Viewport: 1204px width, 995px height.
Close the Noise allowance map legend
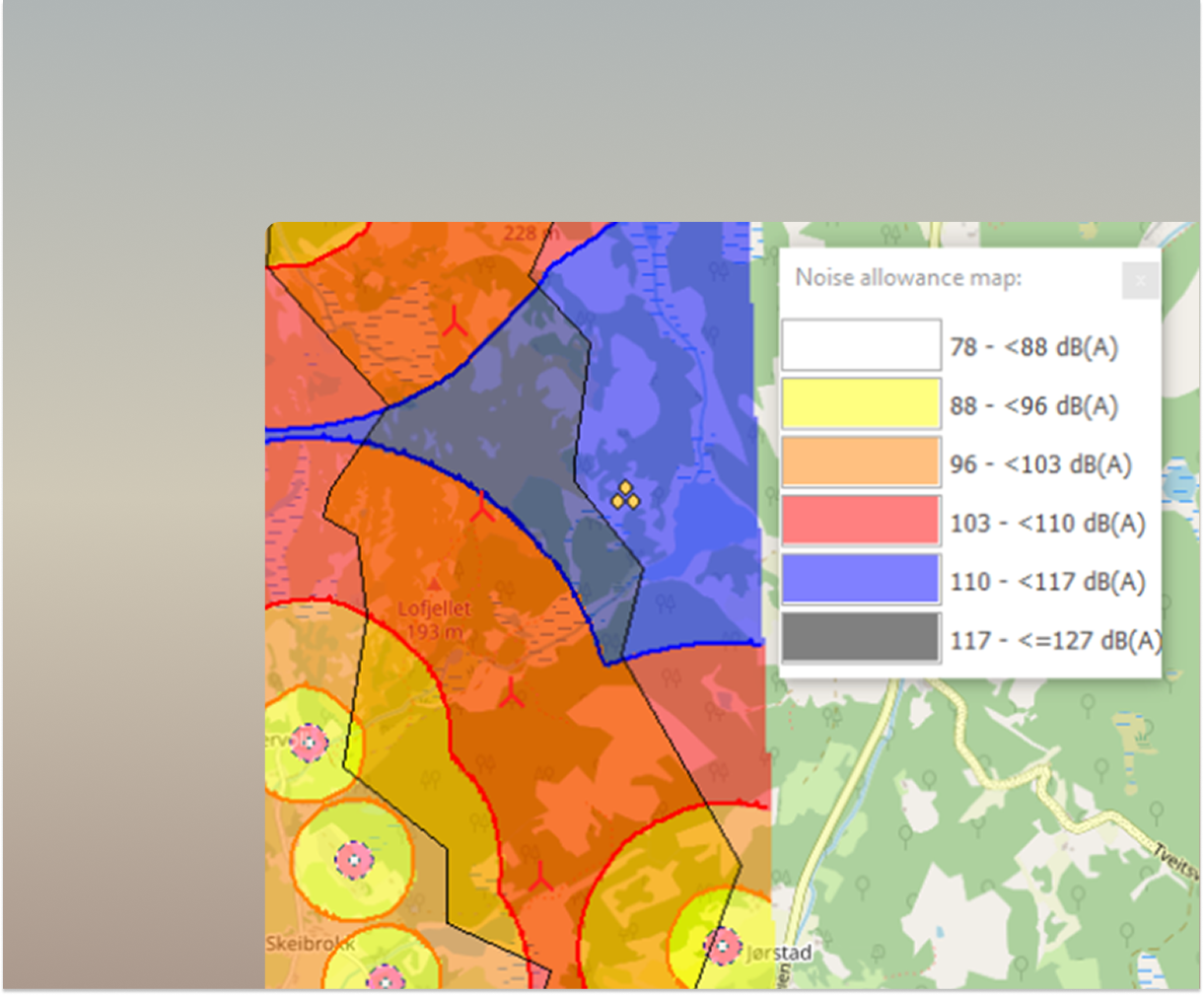1140,281
